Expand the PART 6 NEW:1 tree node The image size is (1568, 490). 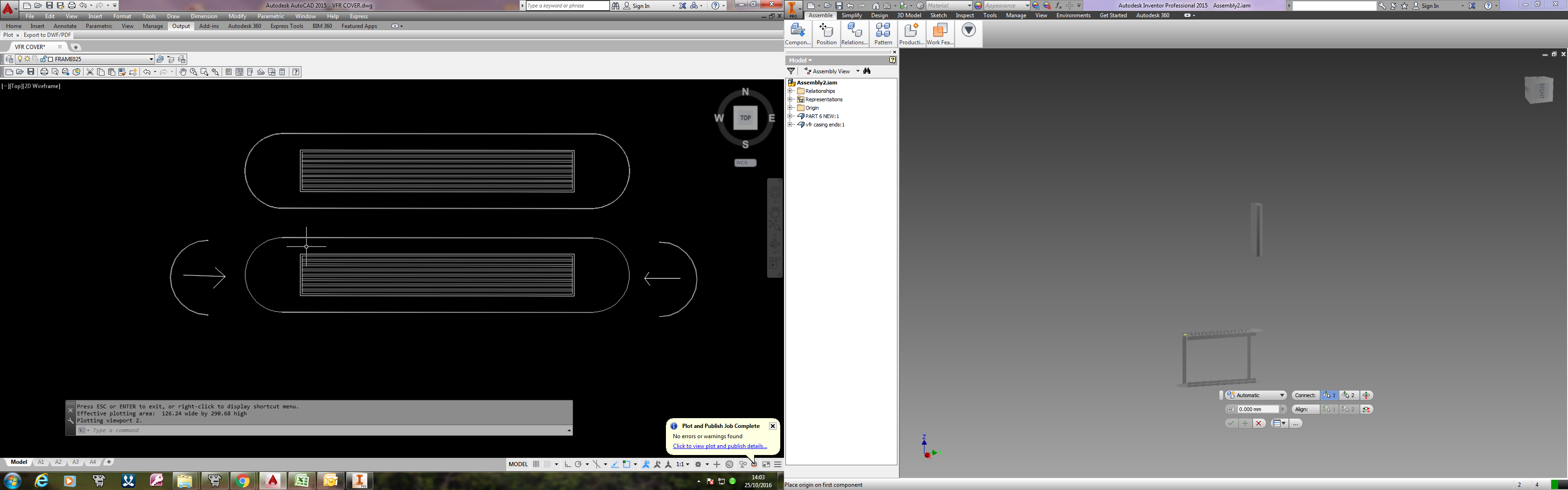point(791,116)
